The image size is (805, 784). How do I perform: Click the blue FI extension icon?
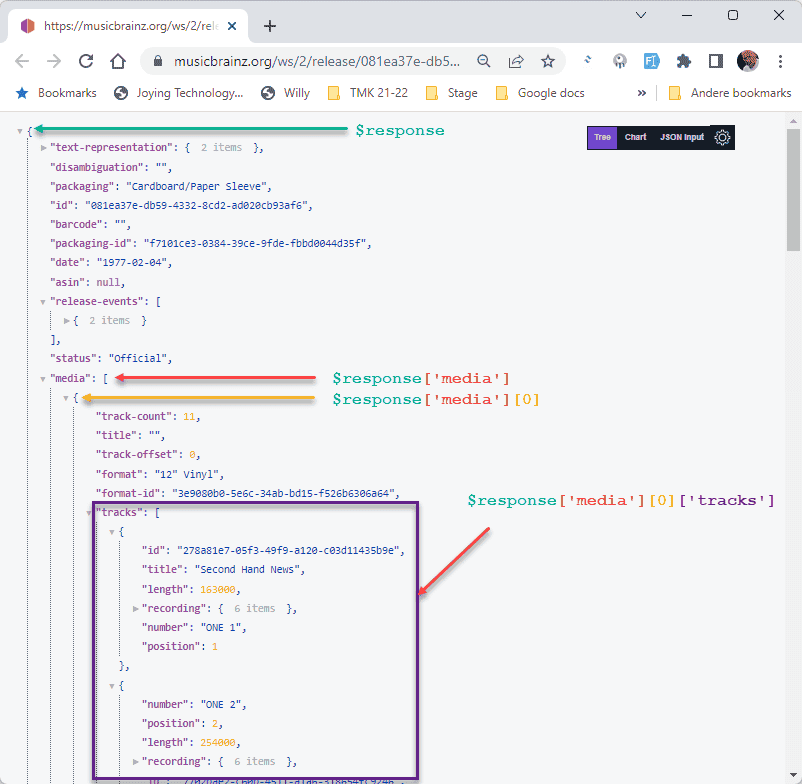[651, 62]
